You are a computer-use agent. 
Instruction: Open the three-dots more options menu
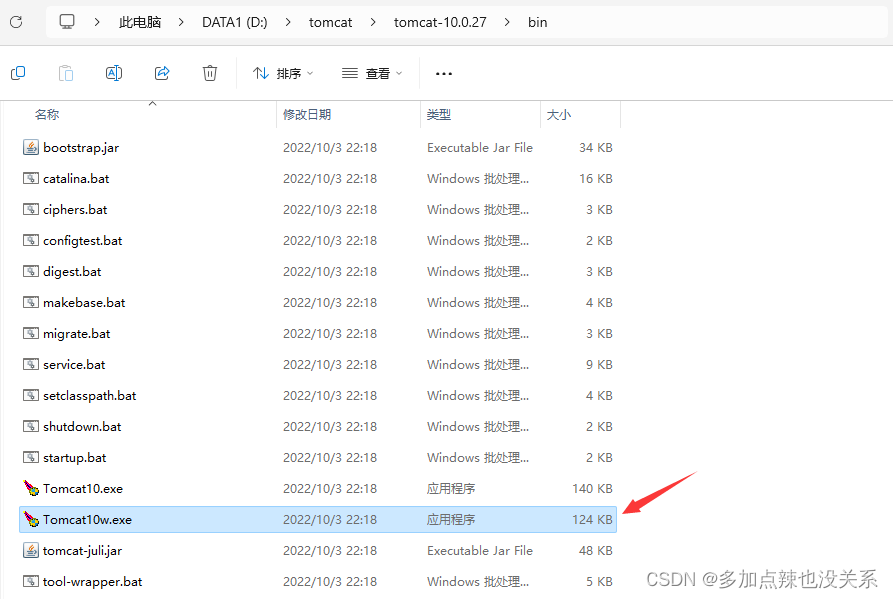click(444, 73)
